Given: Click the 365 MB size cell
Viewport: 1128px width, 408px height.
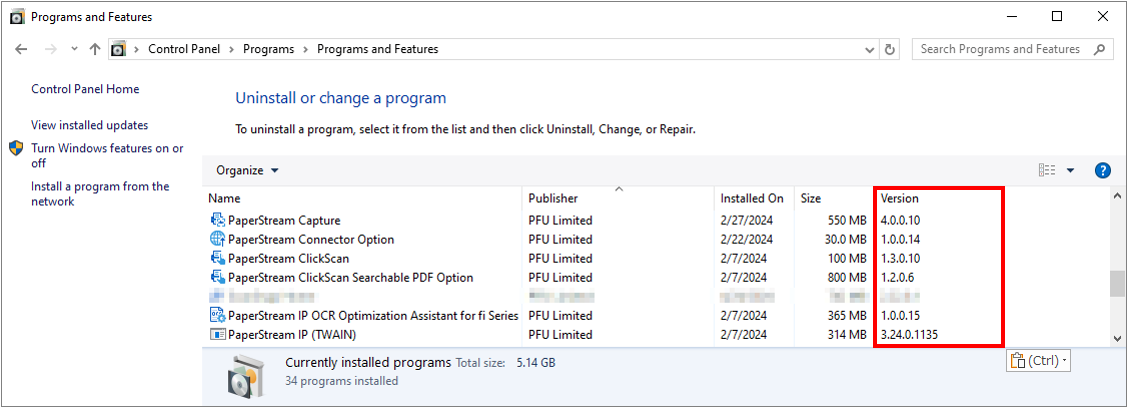Looking at the screenshot, I should [x=847, y=315].
